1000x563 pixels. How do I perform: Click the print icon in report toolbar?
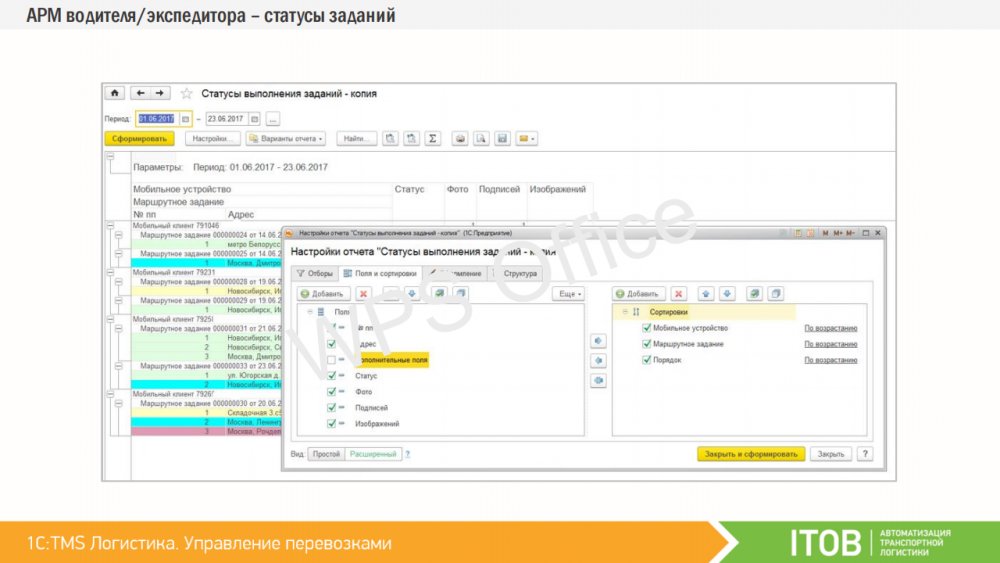point(460,139)
